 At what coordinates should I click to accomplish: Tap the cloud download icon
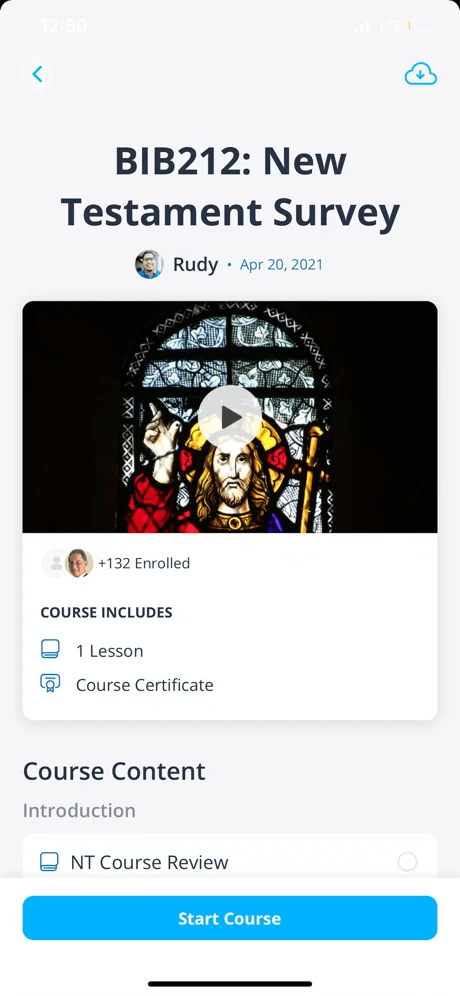(x=421, y=74)
